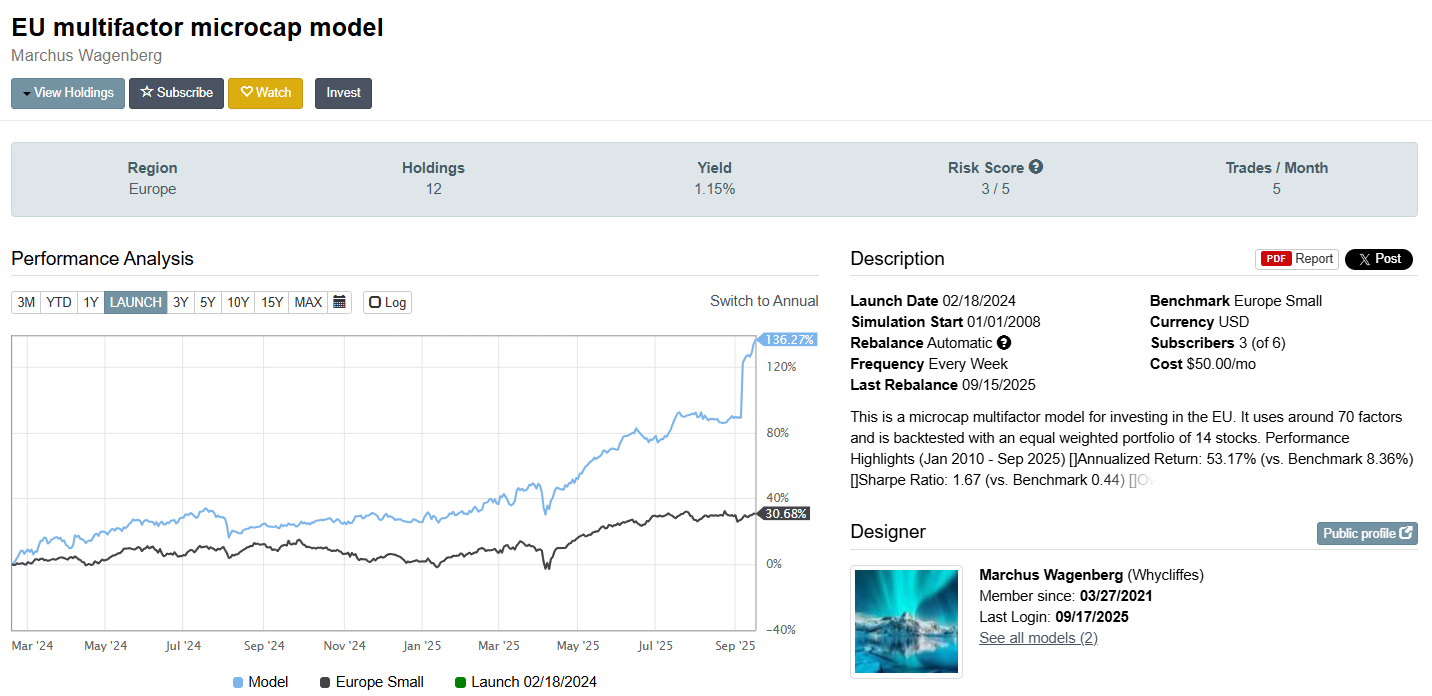Subscribe to this model
This screenshot has width=1432, height=696.
pos(176,93)
